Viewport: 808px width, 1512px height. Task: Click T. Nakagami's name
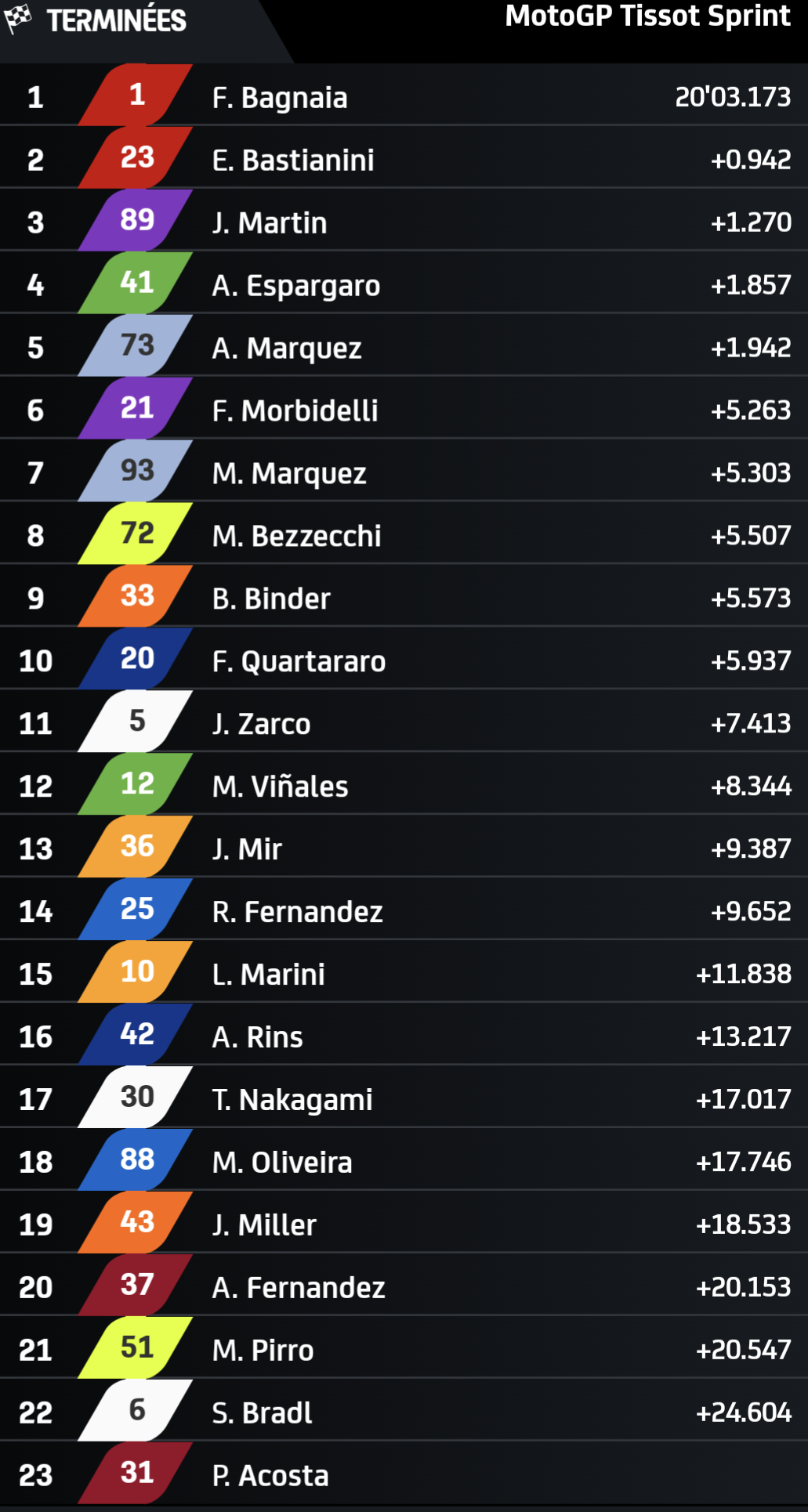point(292,1100)
